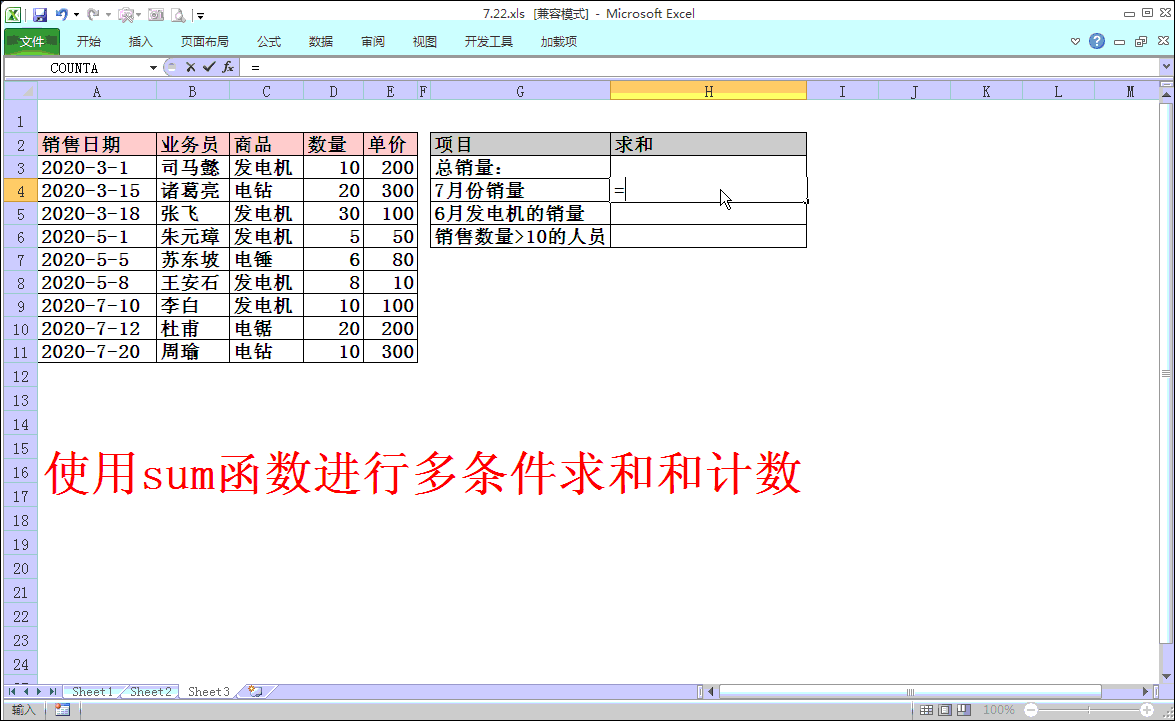Click cell containing 苏东坡

(193, 259)
